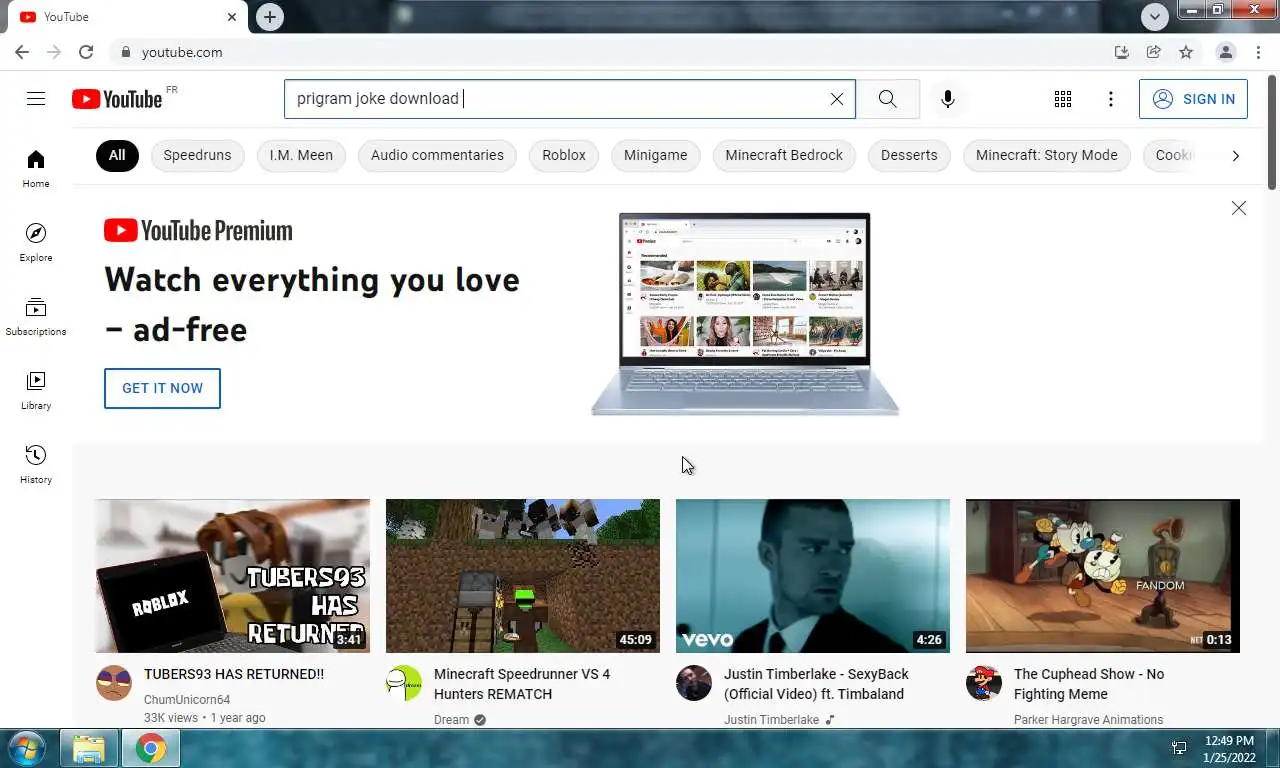Viewport: 1280px width, 768px height.
Task: Click Minecraft Speedrunner VS 4 Hunters REMATCH title
Action: [522, 684]
